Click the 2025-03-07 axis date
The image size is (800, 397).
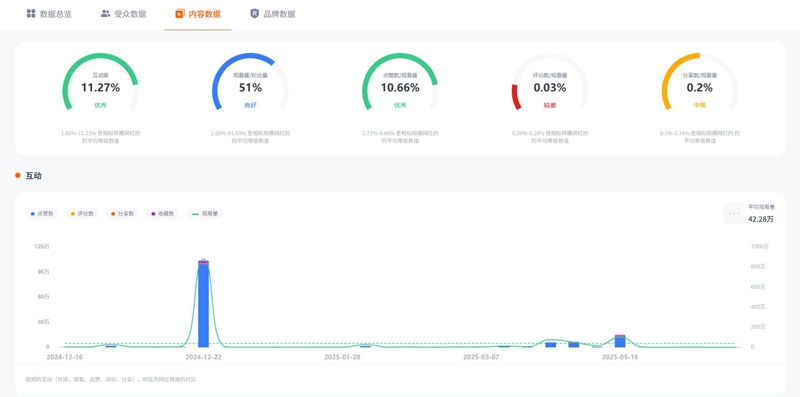click(481, 357)
